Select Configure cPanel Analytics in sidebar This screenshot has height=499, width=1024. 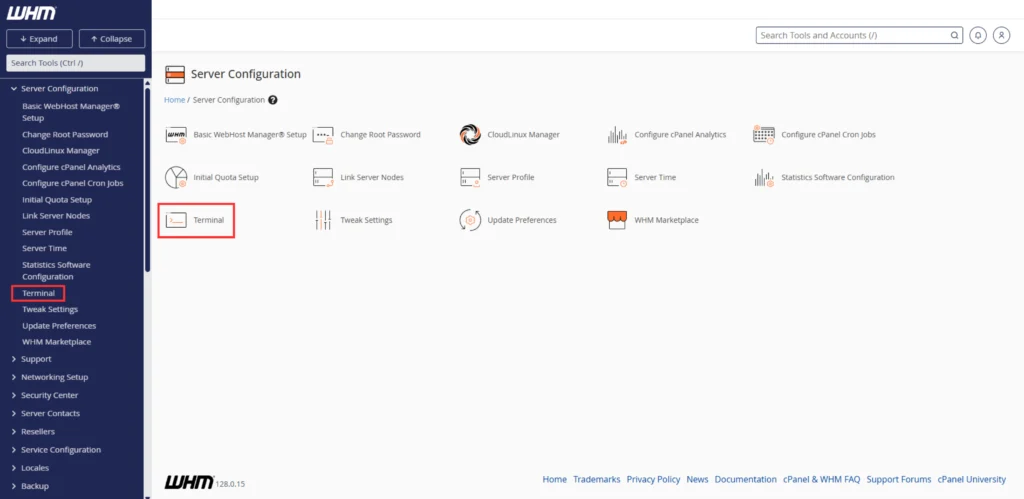(x=71, y=167)
